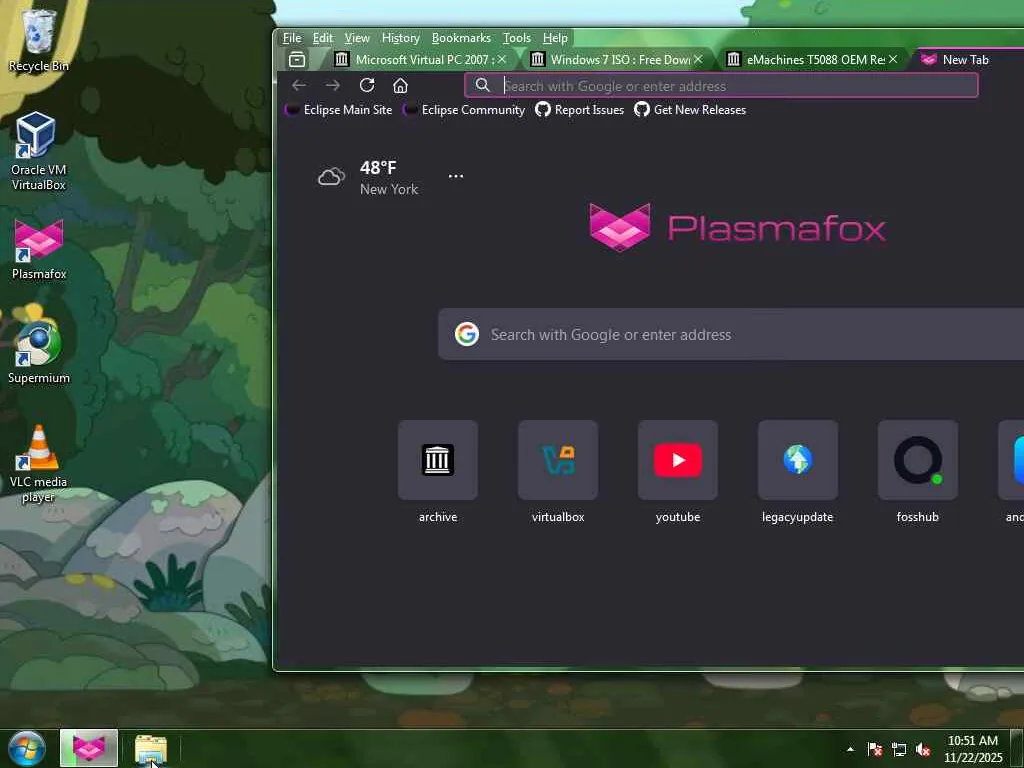Click the network tray icon
Viewport: 1024px width, 768px height.
click(899, 749)
